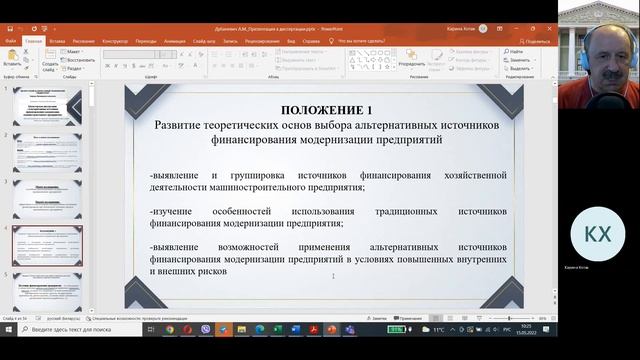Click the Slide Sorter view icon in status bar
The image size is (640, 360).
(450, 318)
